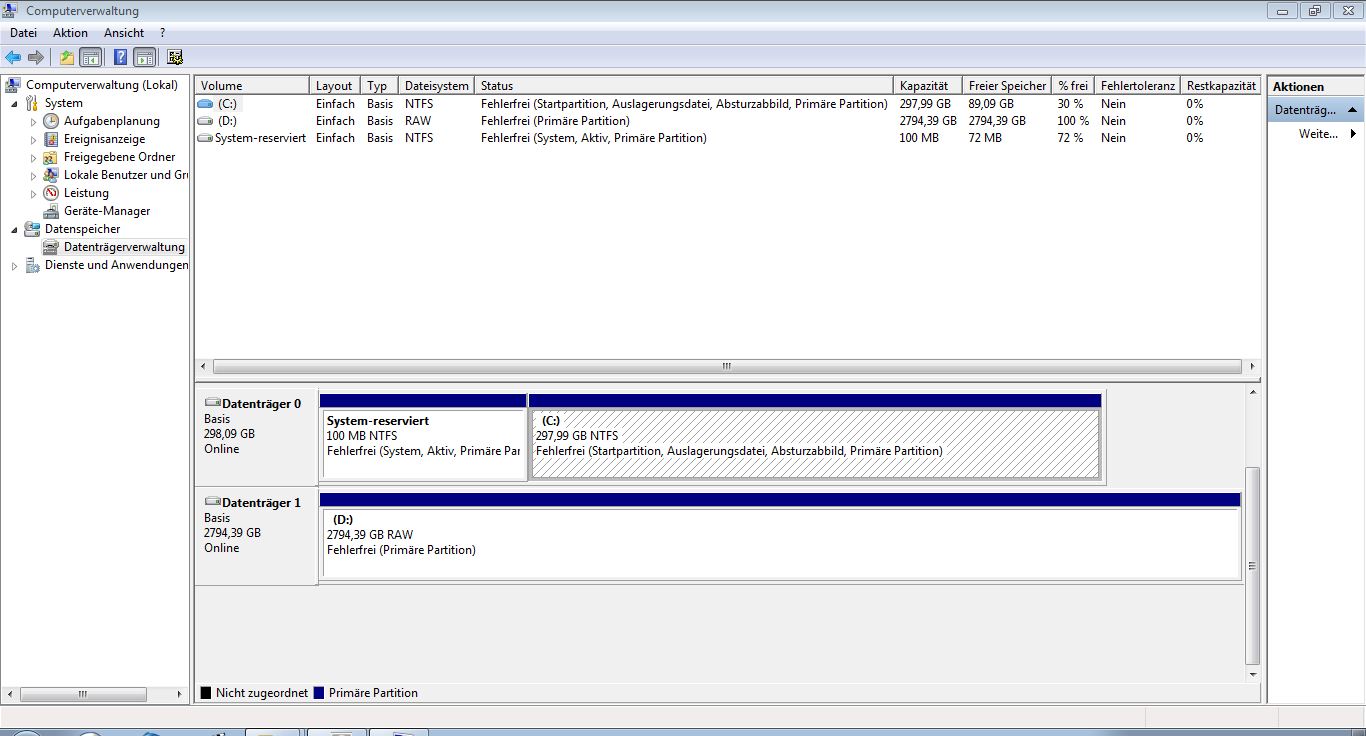This screenshot has height=736, width=1366.
Task: Open help with the blue question-mark icon
Action: point(120,57)
